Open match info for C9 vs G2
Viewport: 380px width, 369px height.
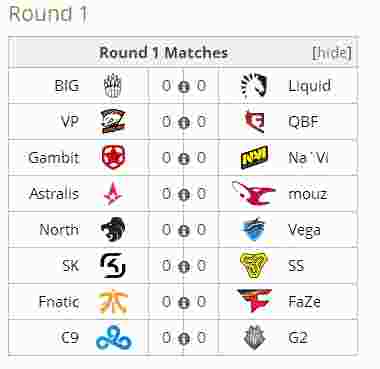(183, 339)
